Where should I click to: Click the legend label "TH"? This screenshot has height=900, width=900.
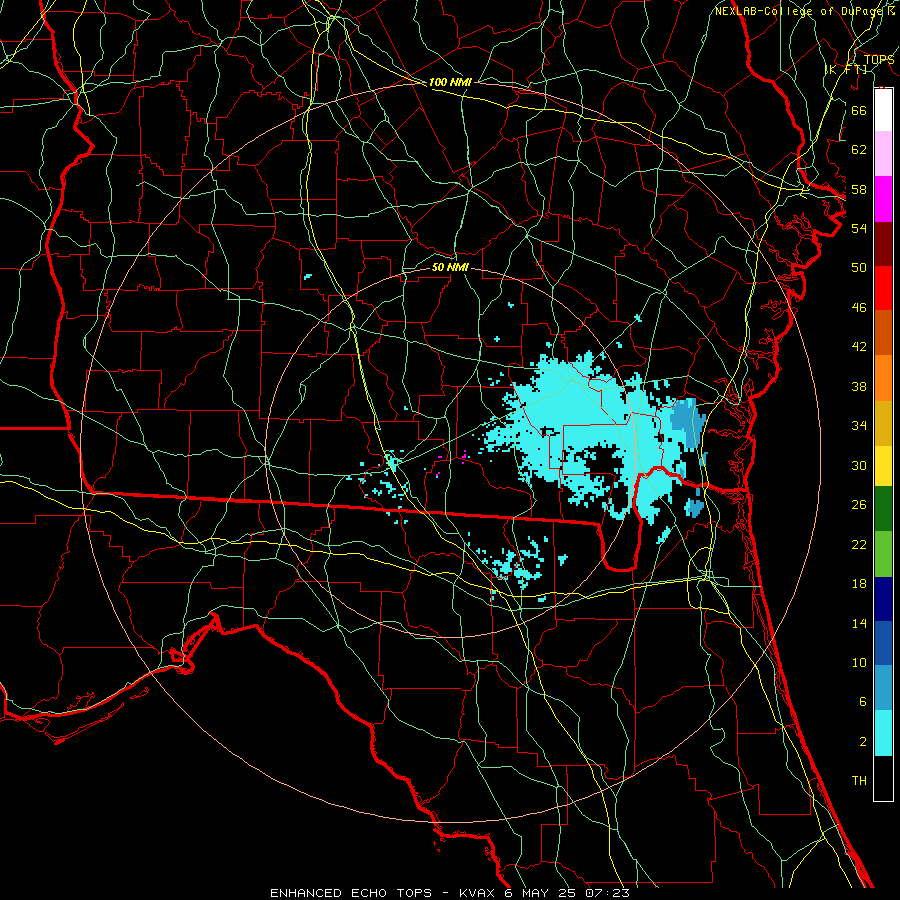pos(859,781)
